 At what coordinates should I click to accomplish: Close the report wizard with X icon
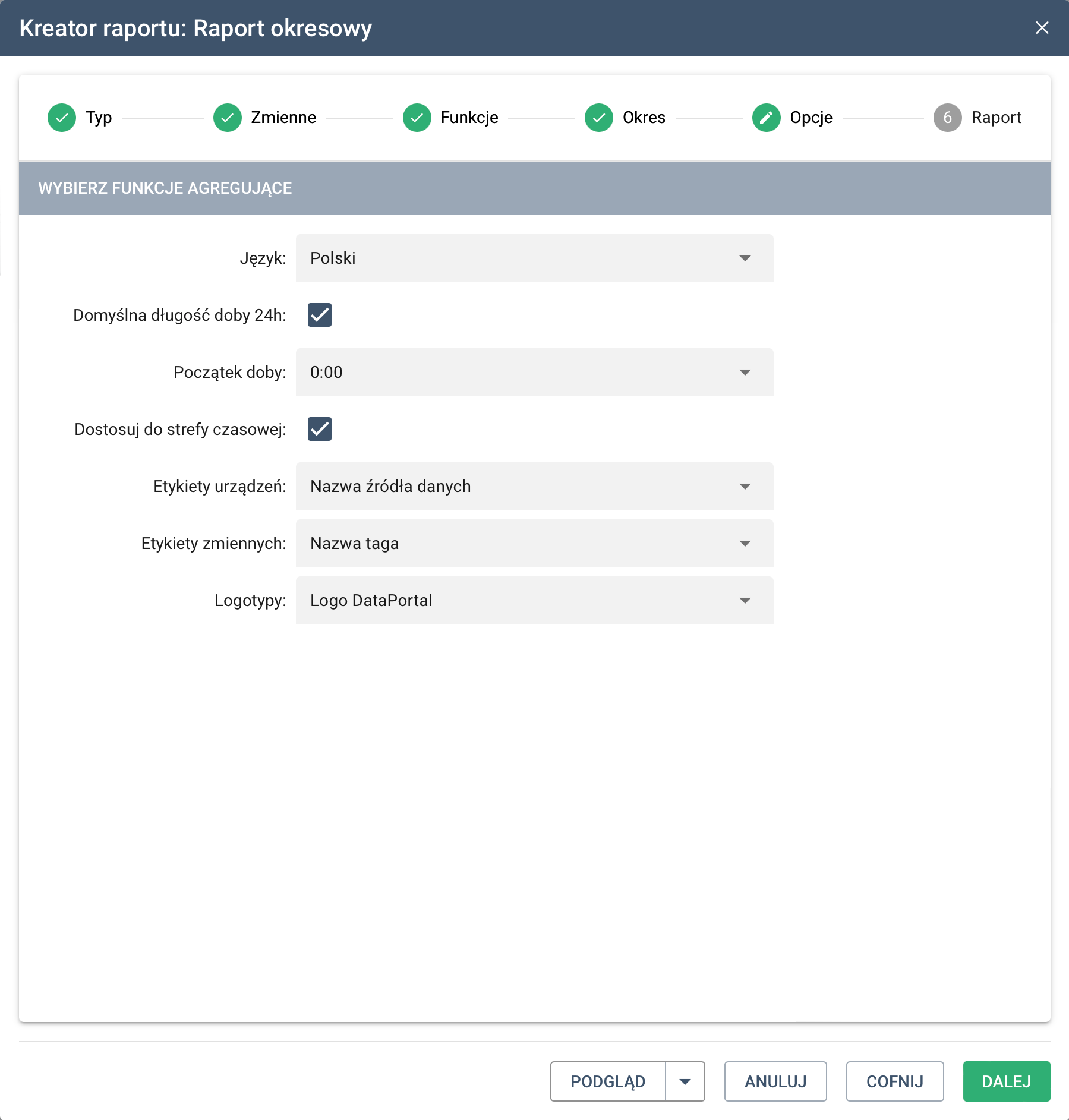point(1042,28)
